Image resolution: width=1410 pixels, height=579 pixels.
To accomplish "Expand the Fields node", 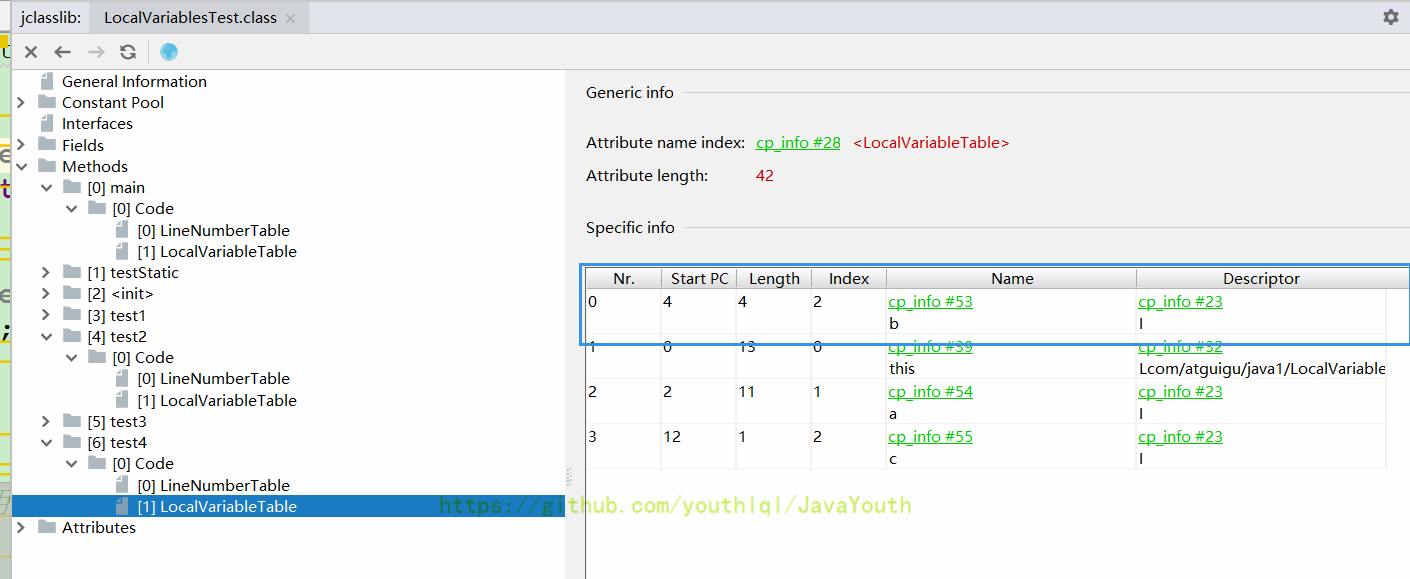I will (21, 145).
